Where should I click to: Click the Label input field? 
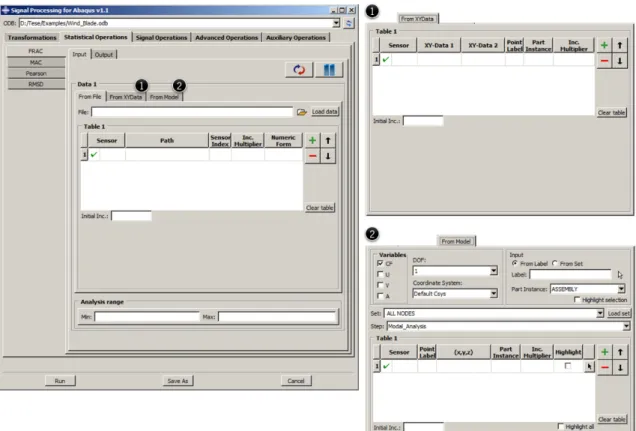click(x=570, y=275)
